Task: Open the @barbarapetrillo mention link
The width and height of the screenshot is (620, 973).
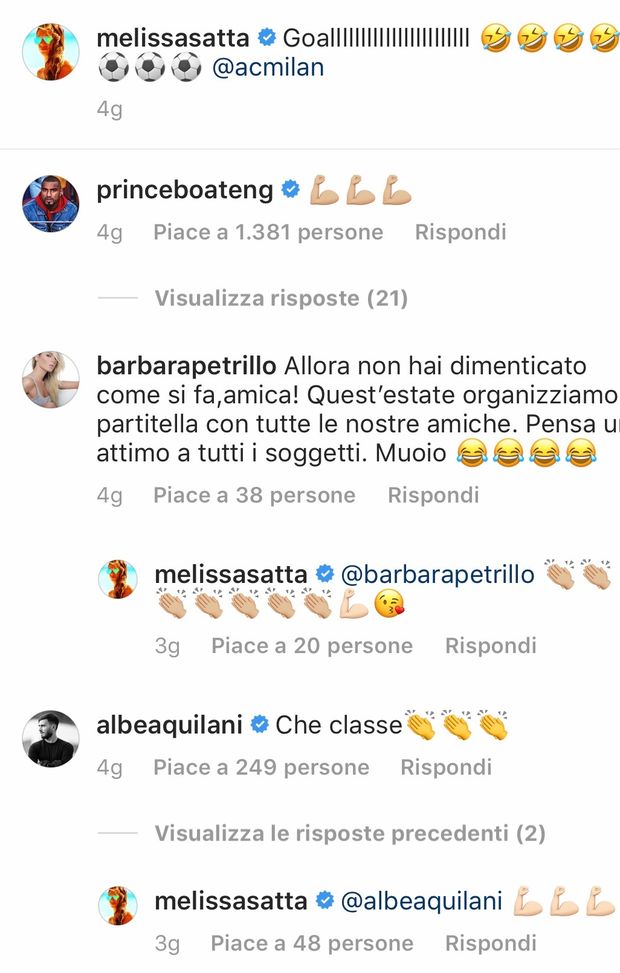Action: [x=438, y=575]
